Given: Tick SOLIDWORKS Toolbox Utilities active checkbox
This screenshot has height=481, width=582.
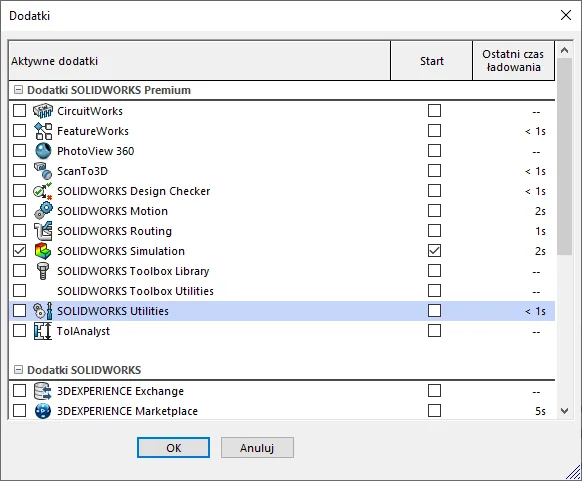Looking at the screenshot, I should point(19,291).
